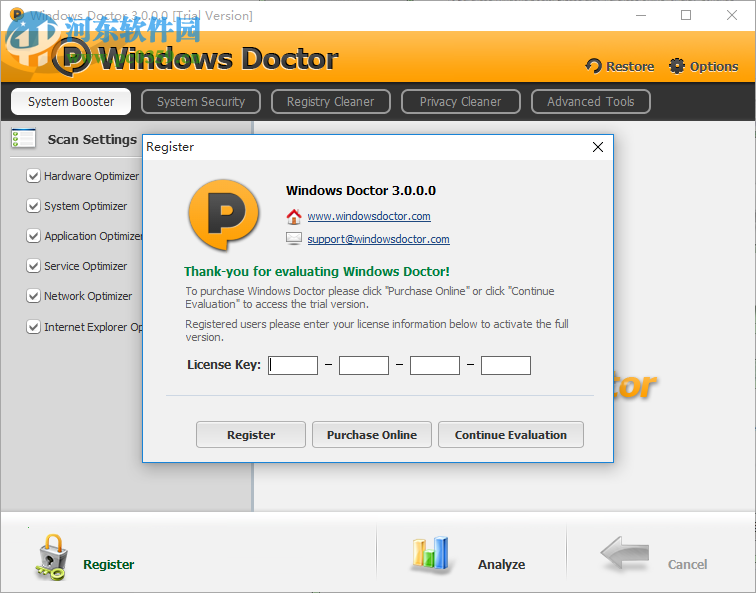The width and height of the screenshot is (756, 593).
Task: Click the Windows Doctor header logo
Action: 195,59
